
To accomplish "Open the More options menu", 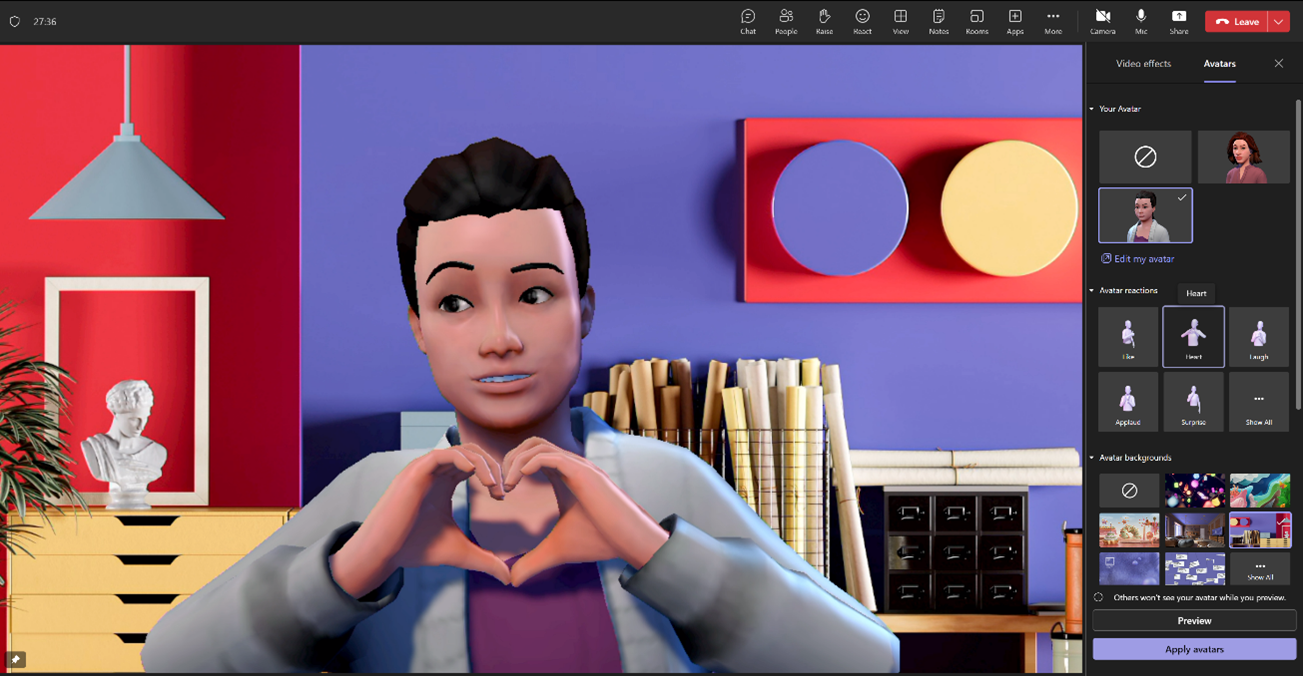I will 1053,20.
